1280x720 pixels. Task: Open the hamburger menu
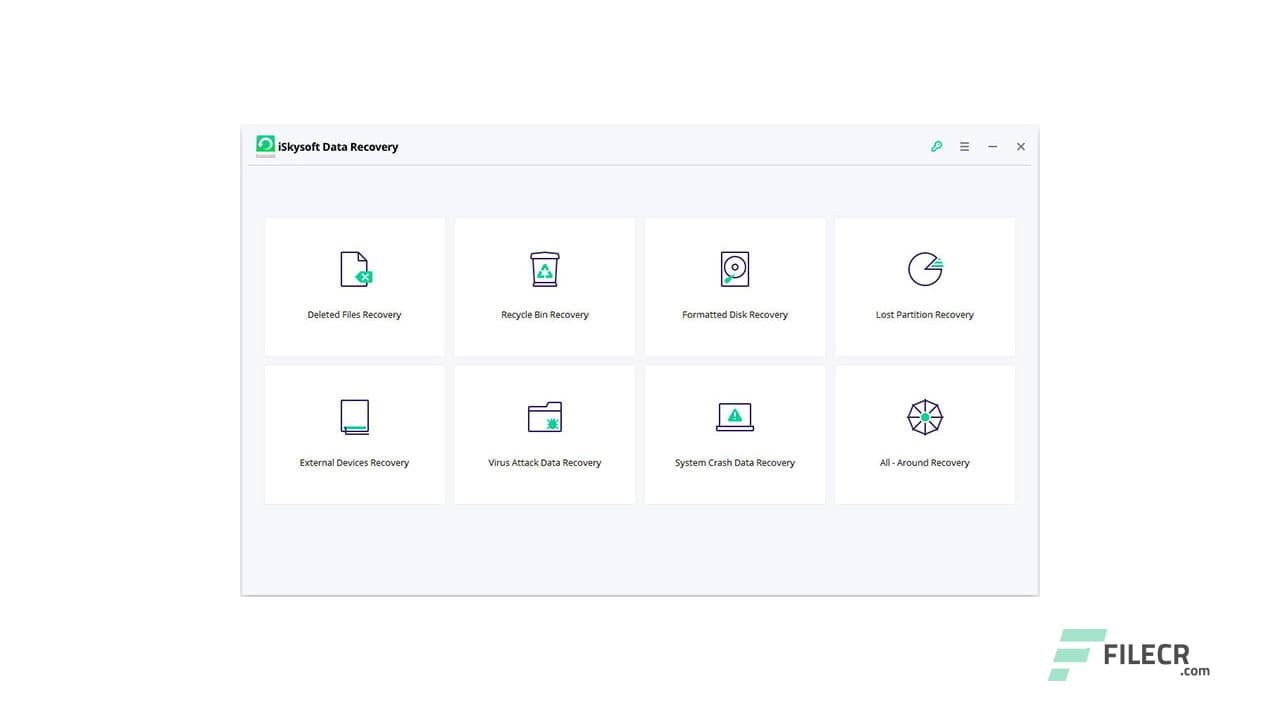(964, 146)
